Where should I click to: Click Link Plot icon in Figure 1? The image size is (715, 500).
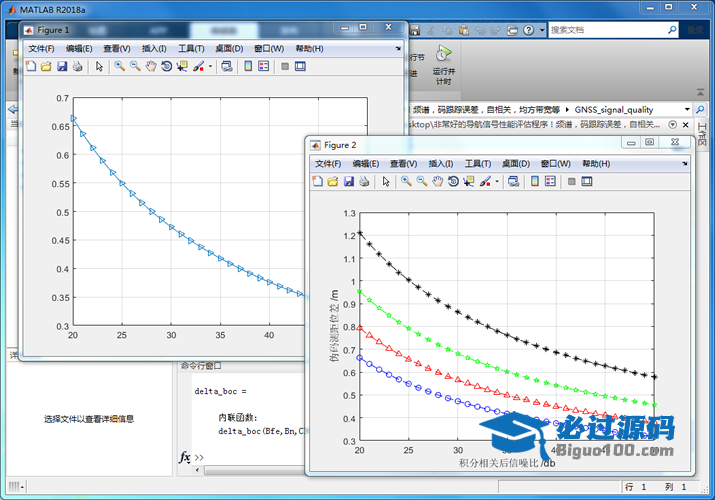[x=226, y=67]
